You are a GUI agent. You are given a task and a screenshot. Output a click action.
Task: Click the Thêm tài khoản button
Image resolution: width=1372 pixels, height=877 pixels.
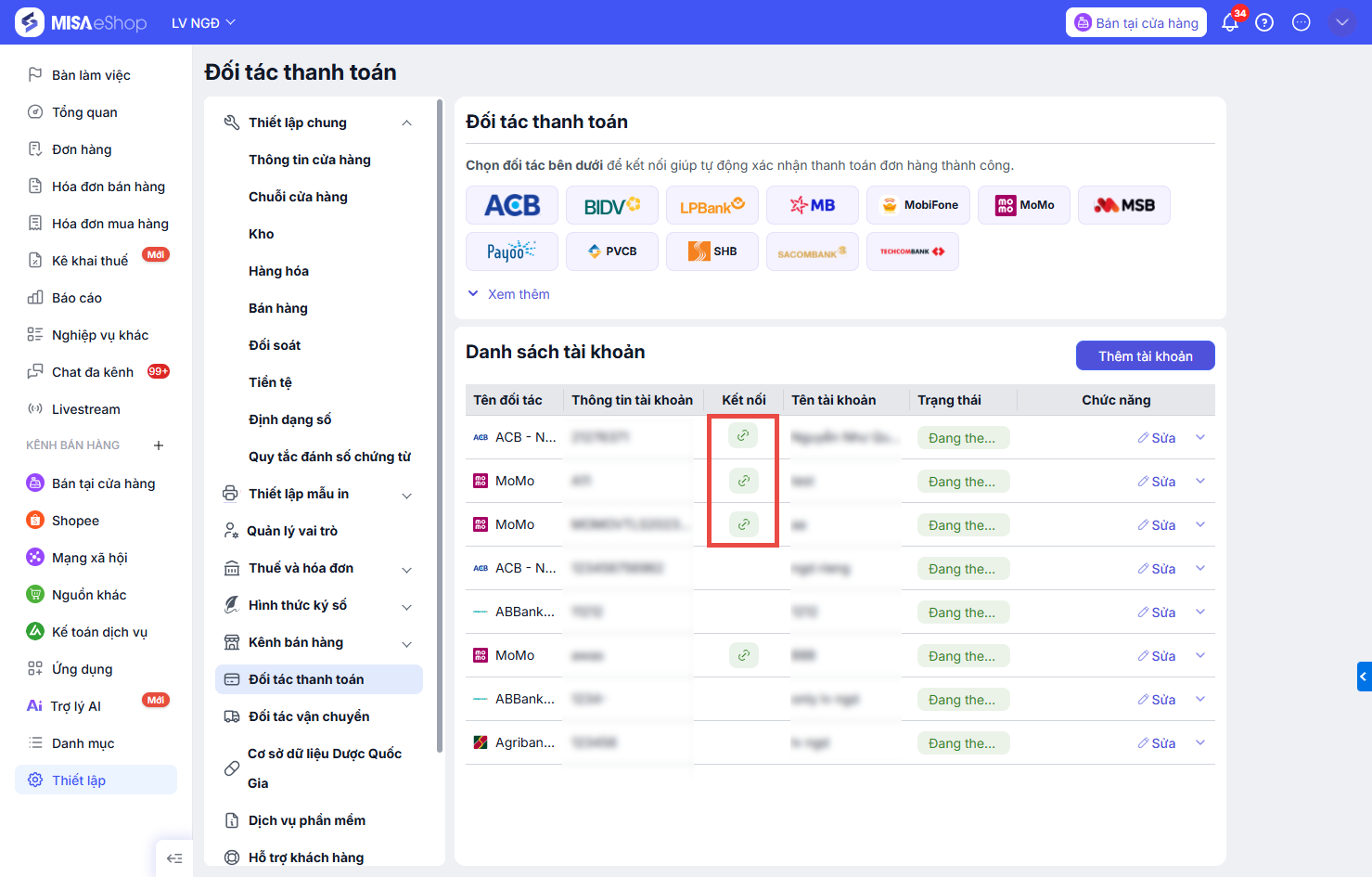1145,356
